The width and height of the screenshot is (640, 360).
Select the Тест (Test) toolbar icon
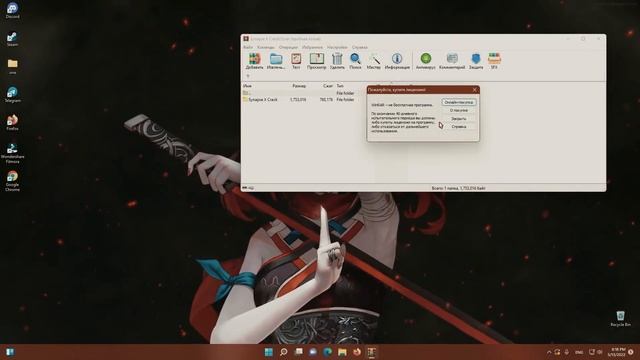click(x=296, y=61)
